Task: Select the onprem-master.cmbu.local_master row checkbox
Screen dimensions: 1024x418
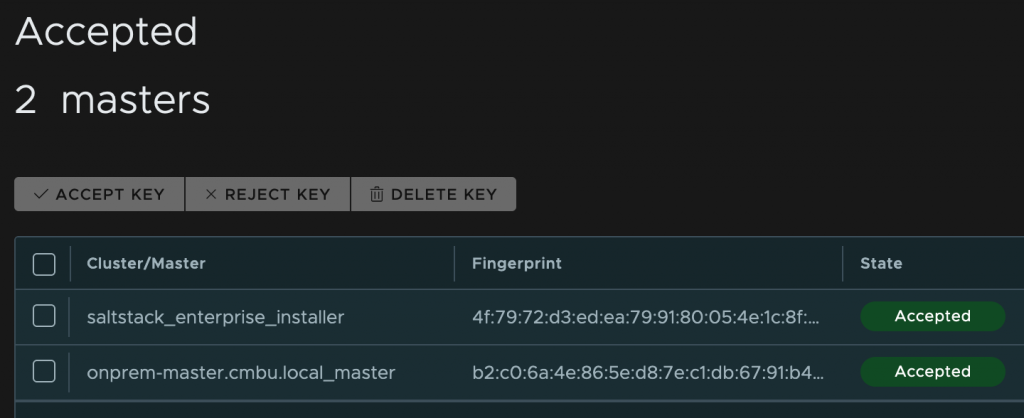Action: coord(44,372)
